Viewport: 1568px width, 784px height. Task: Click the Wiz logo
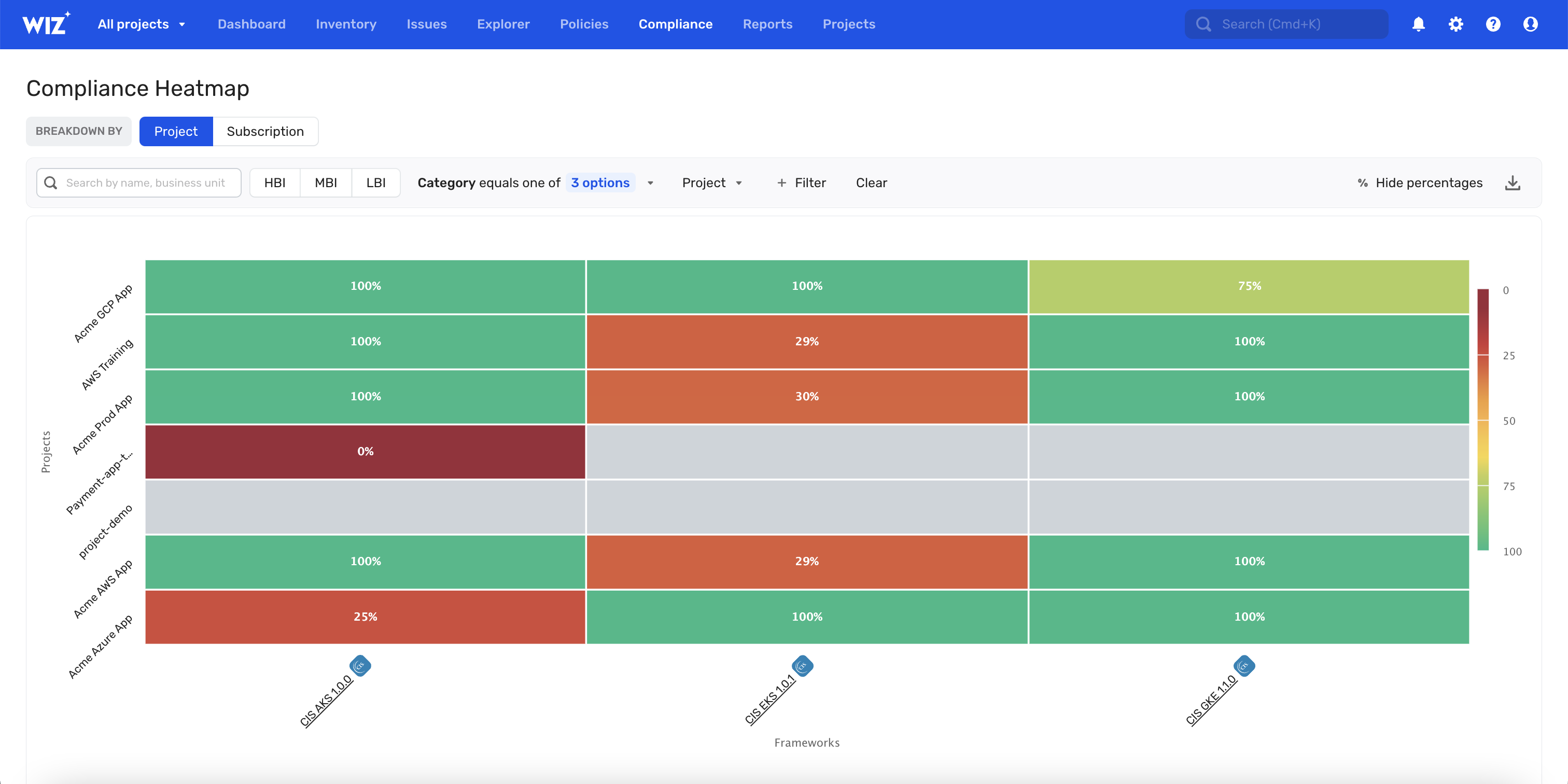pyautogui.click(x=46, y=24)
